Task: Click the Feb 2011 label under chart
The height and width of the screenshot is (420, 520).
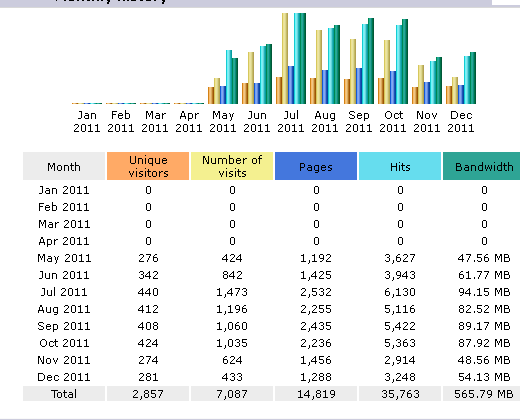Action: point(121,121)
